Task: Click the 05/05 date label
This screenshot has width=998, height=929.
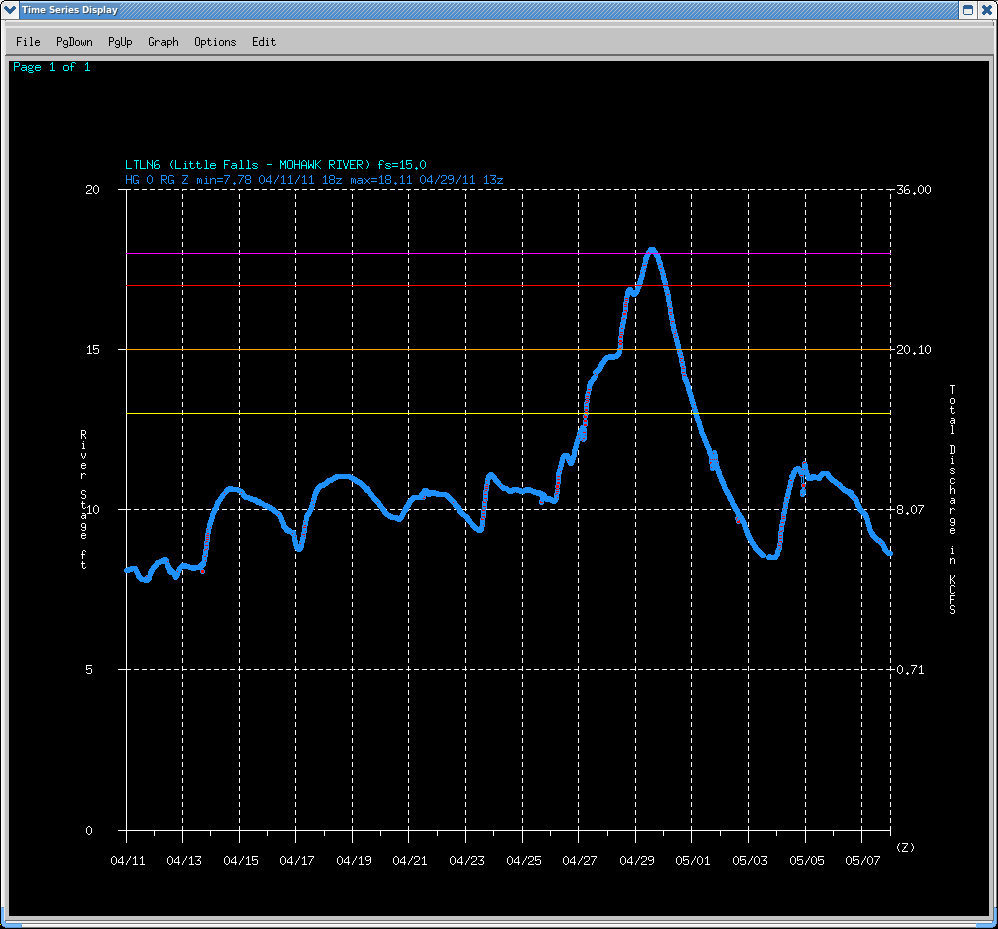Action: (807, 861)
